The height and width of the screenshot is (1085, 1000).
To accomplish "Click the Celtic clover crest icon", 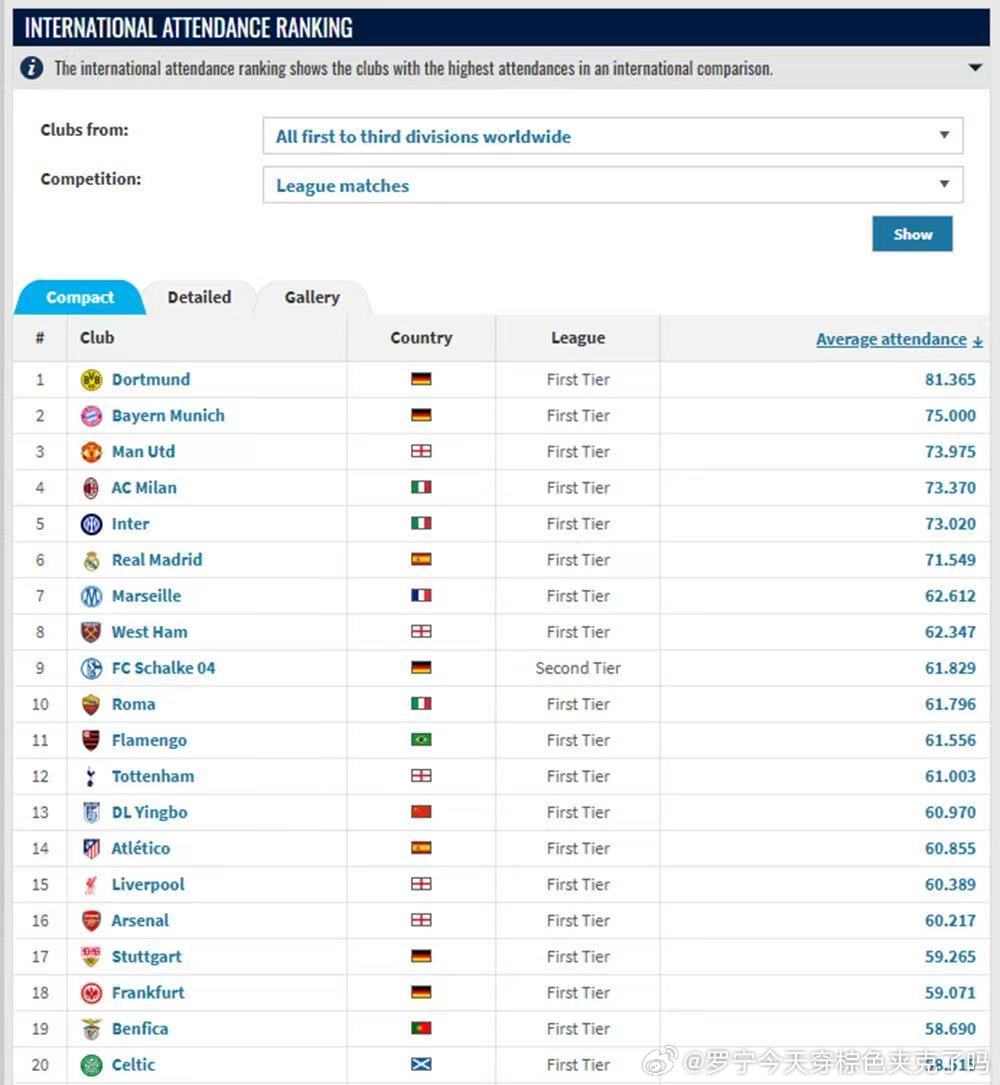I will click(x=91, y=1065).
